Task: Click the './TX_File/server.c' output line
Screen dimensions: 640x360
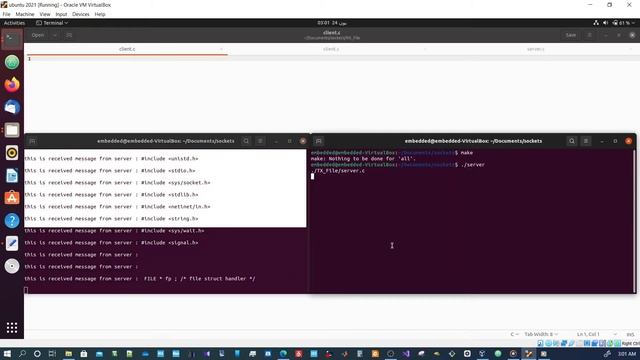Action: pyautogui.click(x=338, y=171)
